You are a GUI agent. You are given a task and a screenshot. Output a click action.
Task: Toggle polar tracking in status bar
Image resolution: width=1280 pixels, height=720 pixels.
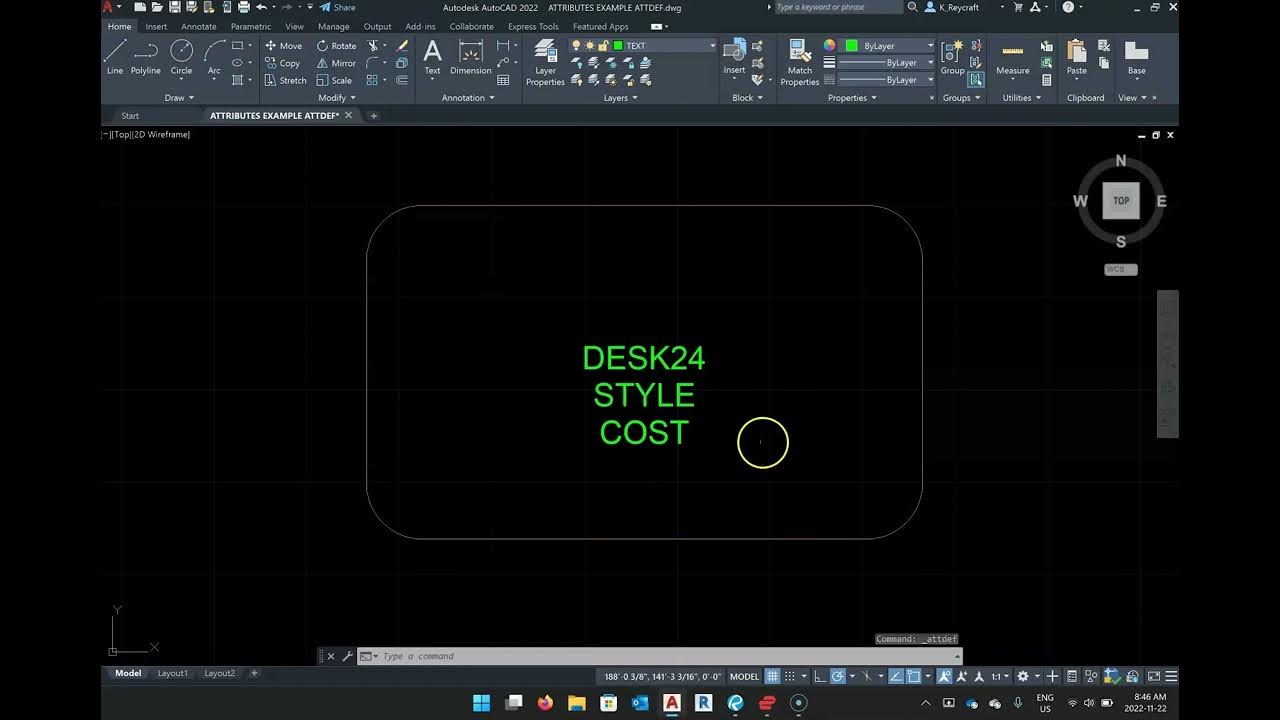pos(838,676)
